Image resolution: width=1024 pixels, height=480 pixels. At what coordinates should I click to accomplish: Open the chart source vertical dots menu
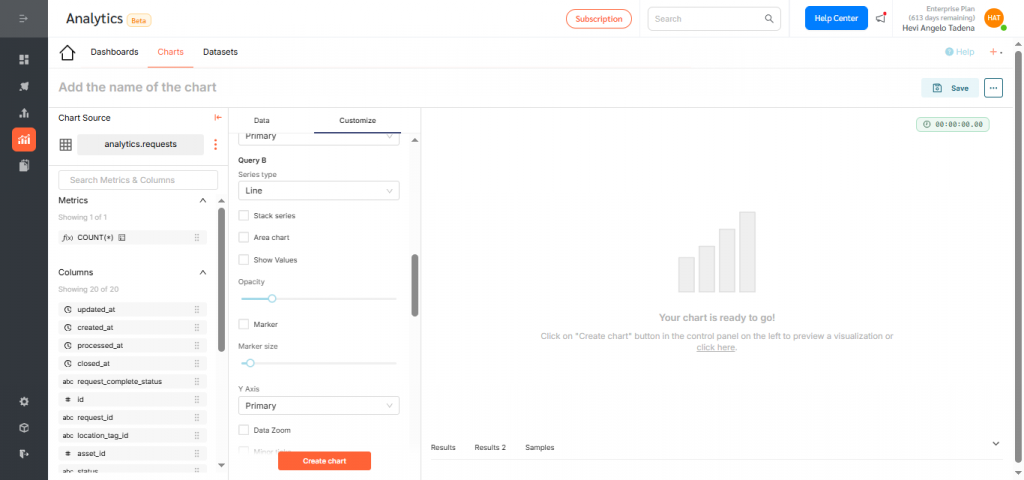pos(215,144)
